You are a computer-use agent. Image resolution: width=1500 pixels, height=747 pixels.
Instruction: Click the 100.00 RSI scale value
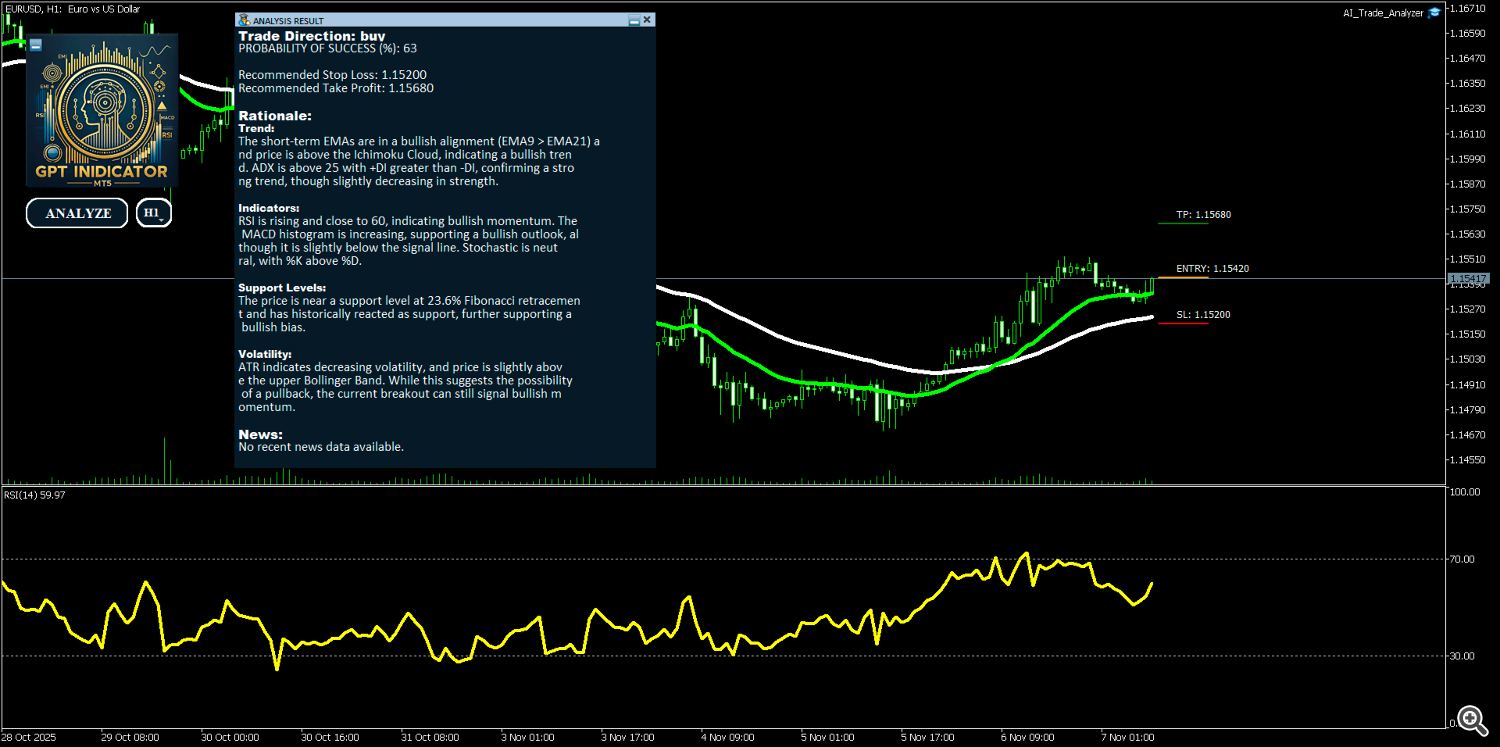click(x=1467, y=492)
